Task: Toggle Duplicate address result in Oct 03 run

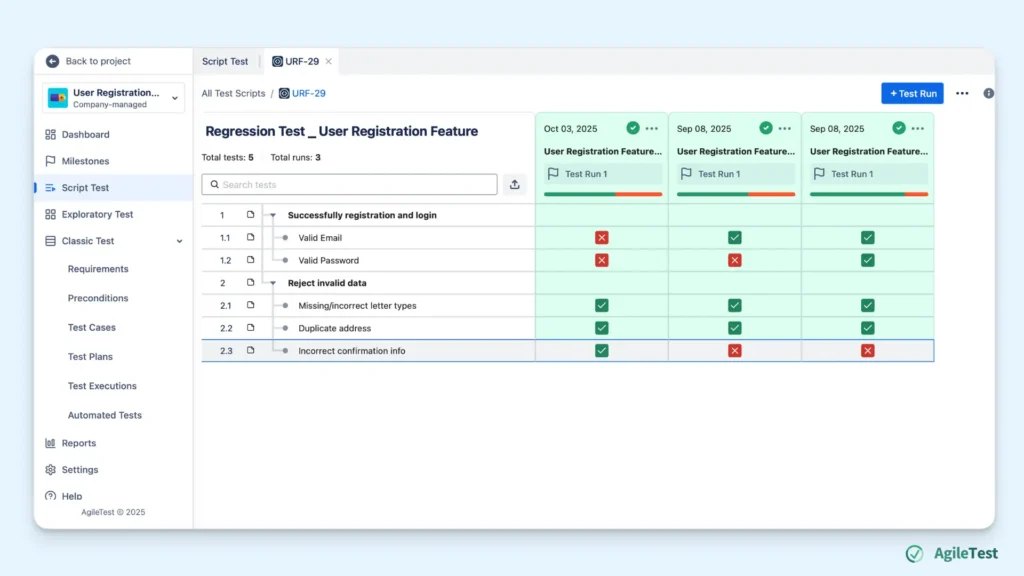Action: [601, 328]
